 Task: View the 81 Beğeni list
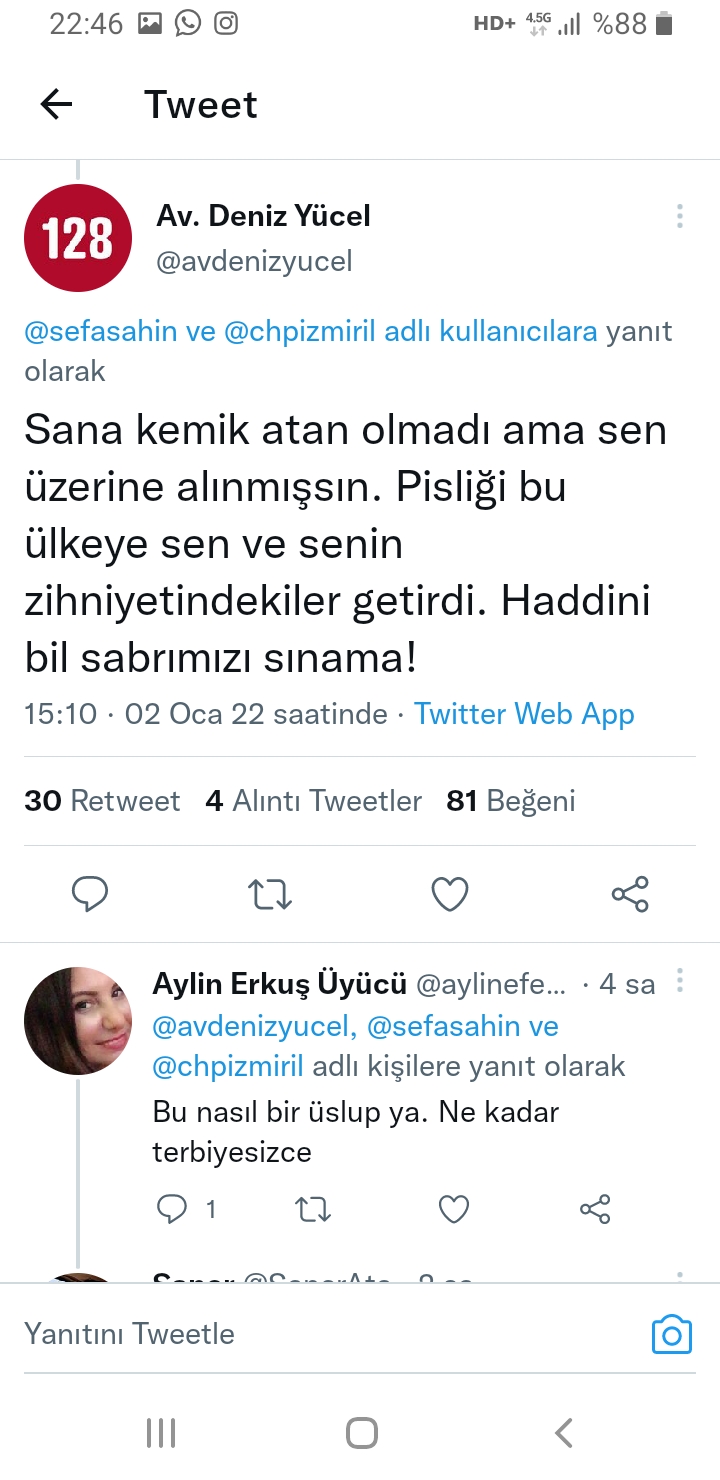click(511, 801)
